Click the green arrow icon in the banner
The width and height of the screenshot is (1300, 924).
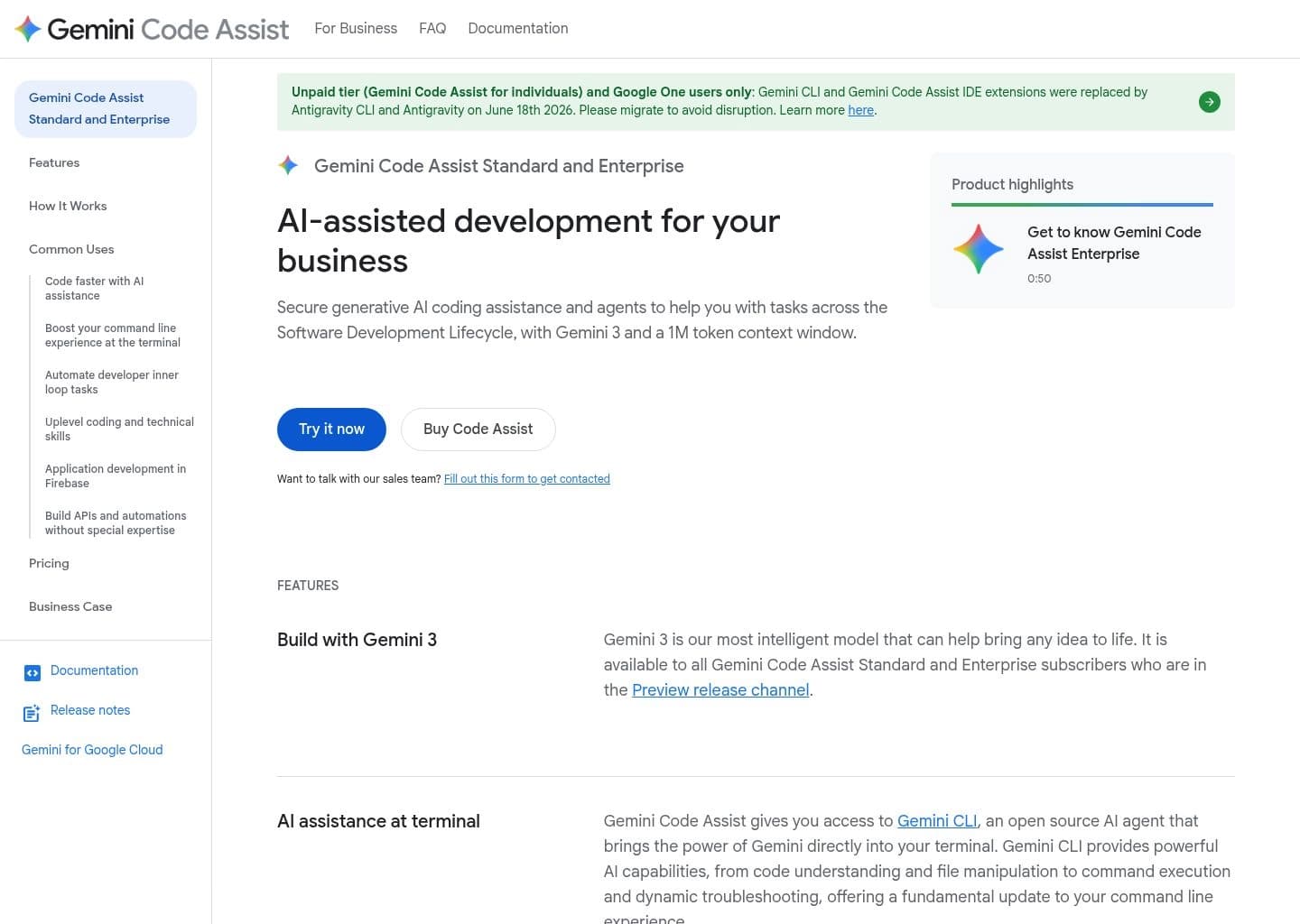[x=1209, y=102]
